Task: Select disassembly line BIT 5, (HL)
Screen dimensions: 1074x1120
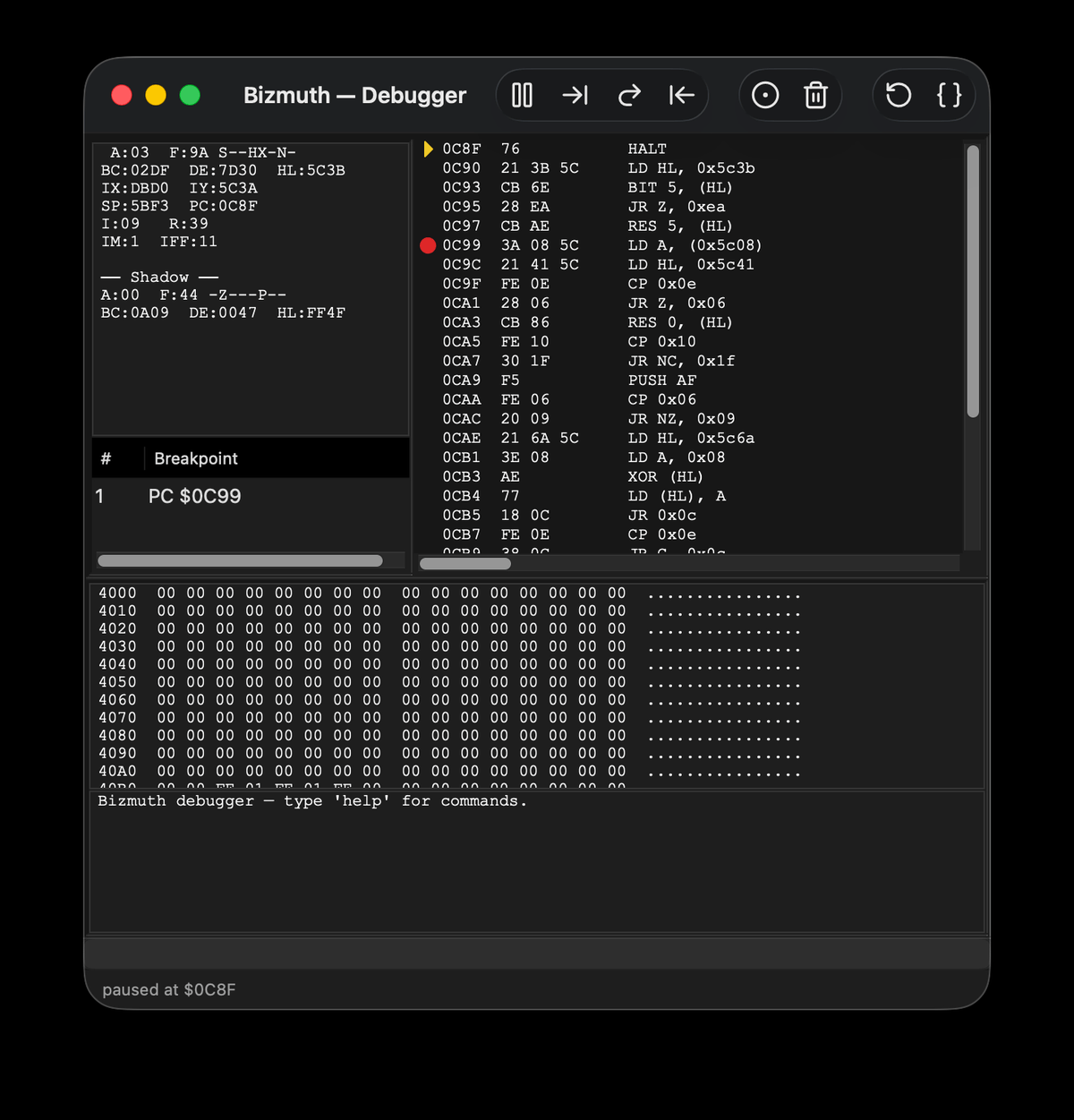Action: (x=688, y=187)
